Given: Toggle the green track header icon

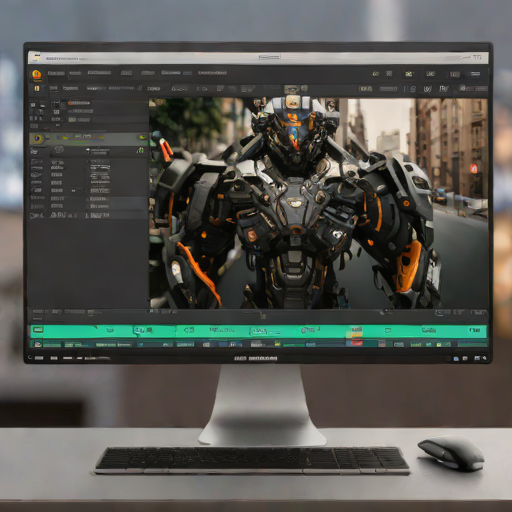Looking at the screenshot, I should point(38,330).
